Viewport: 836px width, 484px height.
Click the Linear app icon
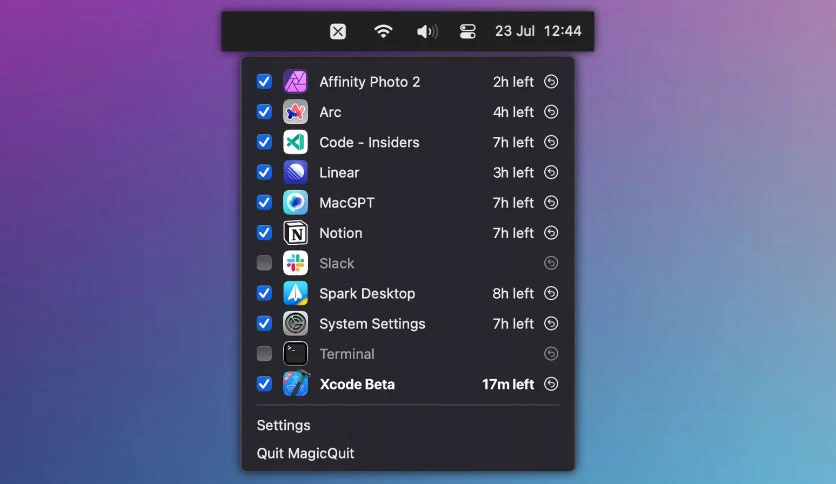pos(295,172)
